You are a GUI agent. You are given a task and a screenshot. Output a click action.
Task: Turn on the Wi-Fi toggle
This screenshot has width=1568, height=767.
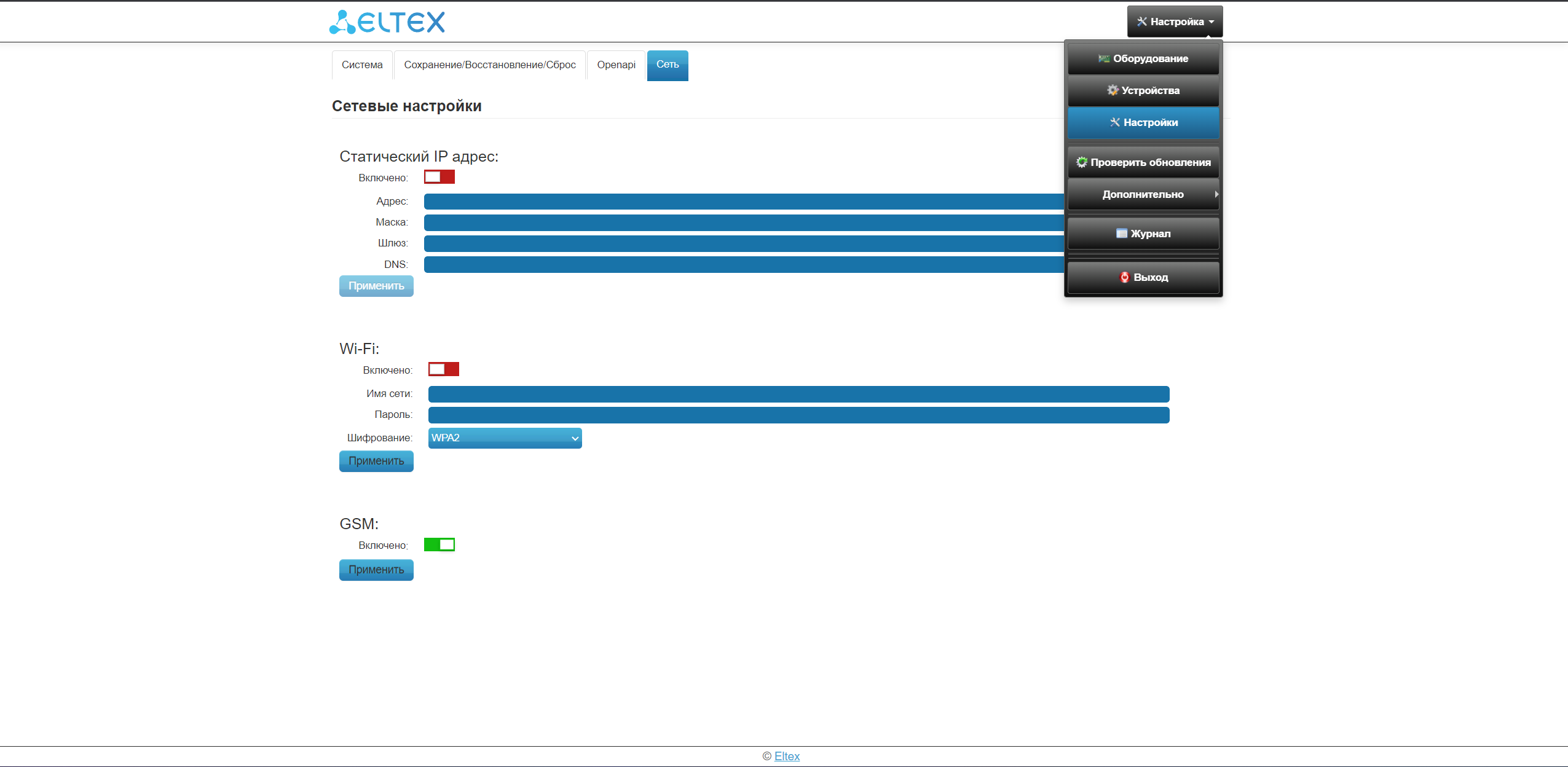pyautogui.click(x=443, y=370)
